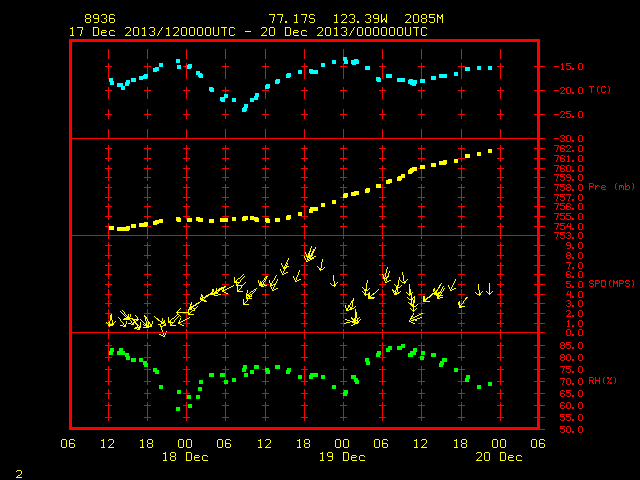Click the 77.17S latitude text

coord(292,19)
